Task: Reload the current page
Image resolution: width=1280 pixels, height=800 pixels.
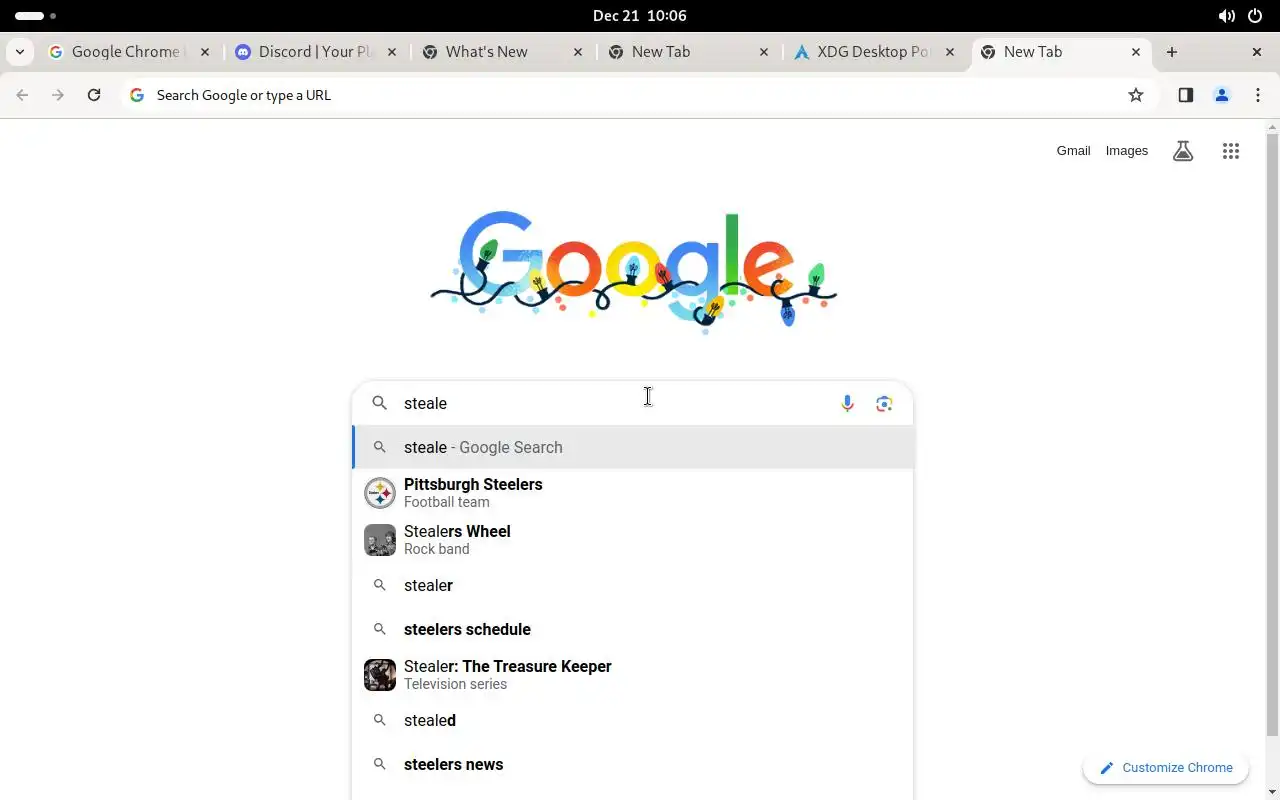Action: pos(94,95)
